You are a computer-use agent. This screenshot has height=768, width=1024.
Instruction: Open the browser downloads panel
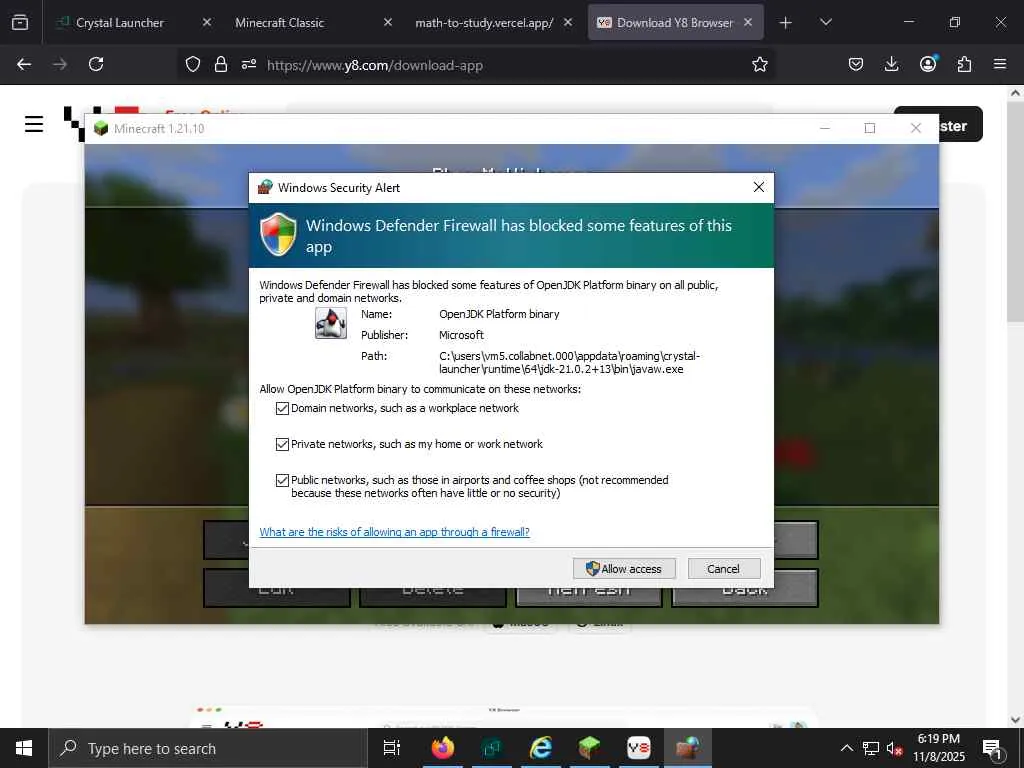(x=891, y=64)
